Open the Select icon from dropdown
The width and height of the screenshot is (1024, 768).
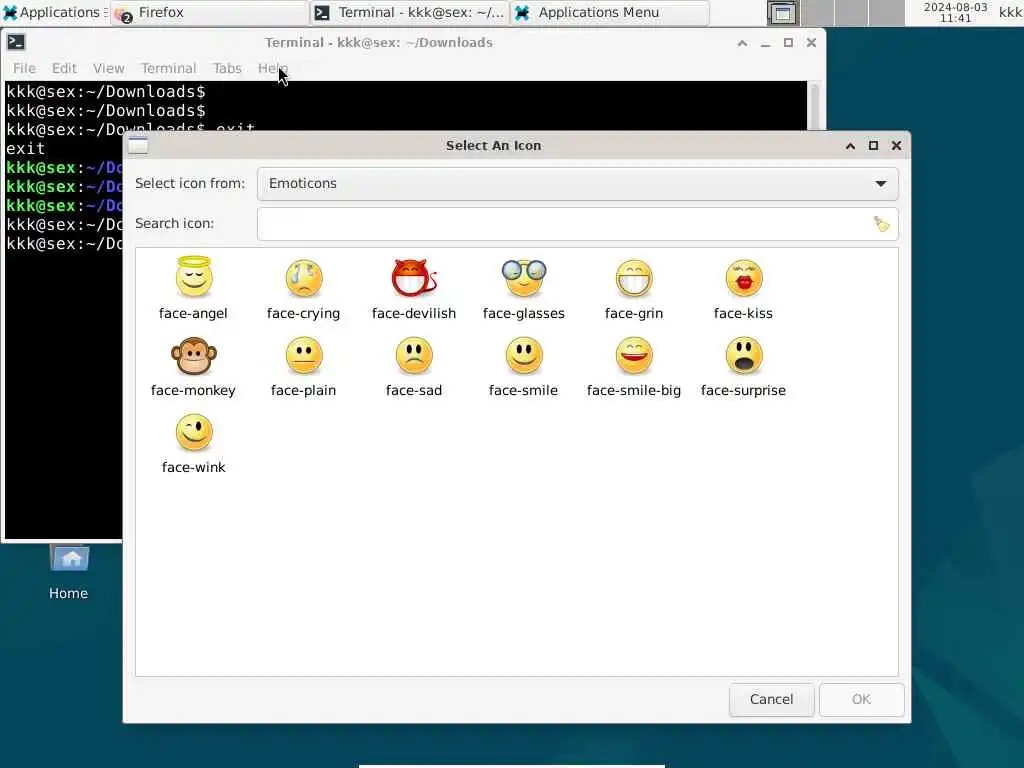point(578,184)
